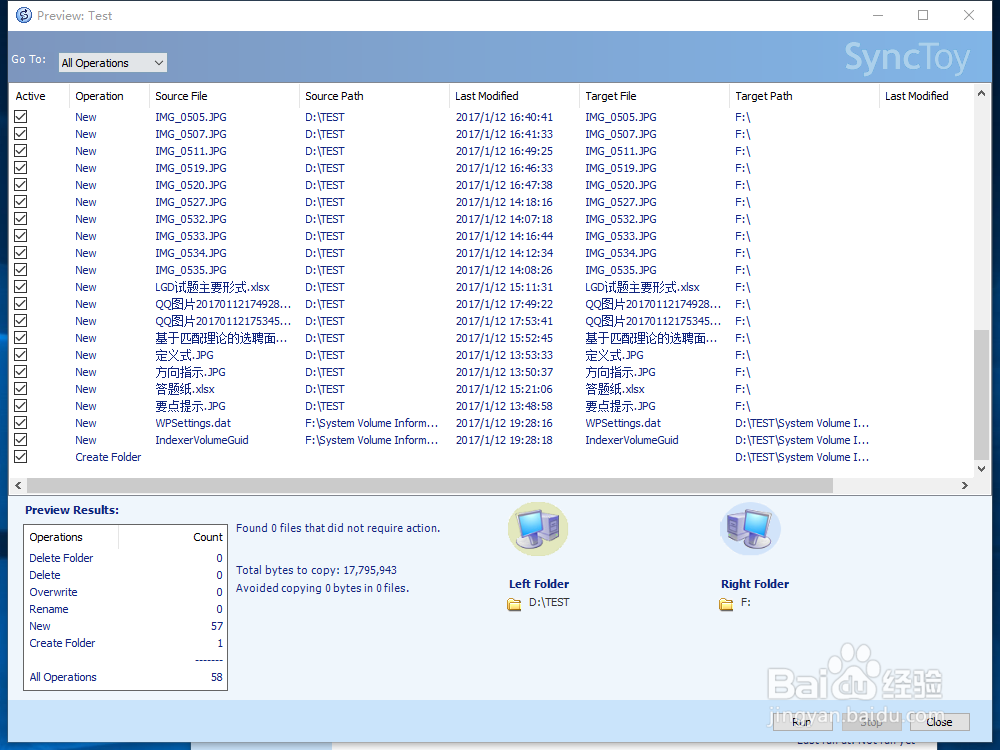Click the SyncToy app icon in title bar
The height and width of the screenshot is (750, 1000).
[x=24, y=15]
